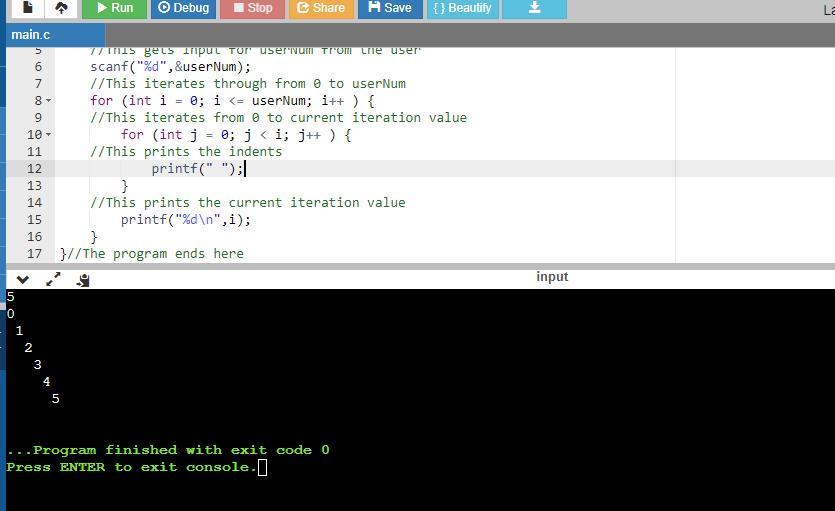Switch to the main.c tab
835x511 pixels.
click(55, 35)
